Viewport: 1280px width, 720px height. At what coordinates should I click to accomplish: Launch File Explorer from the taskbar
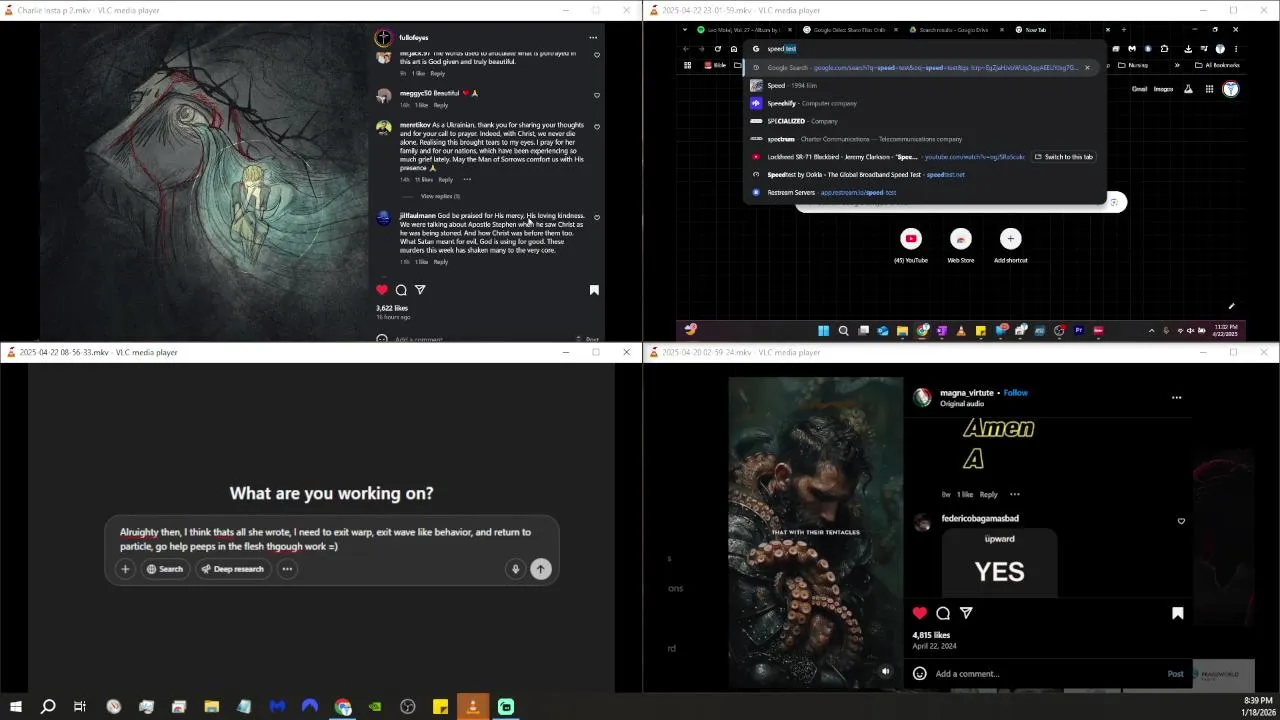tap(212, 707)
